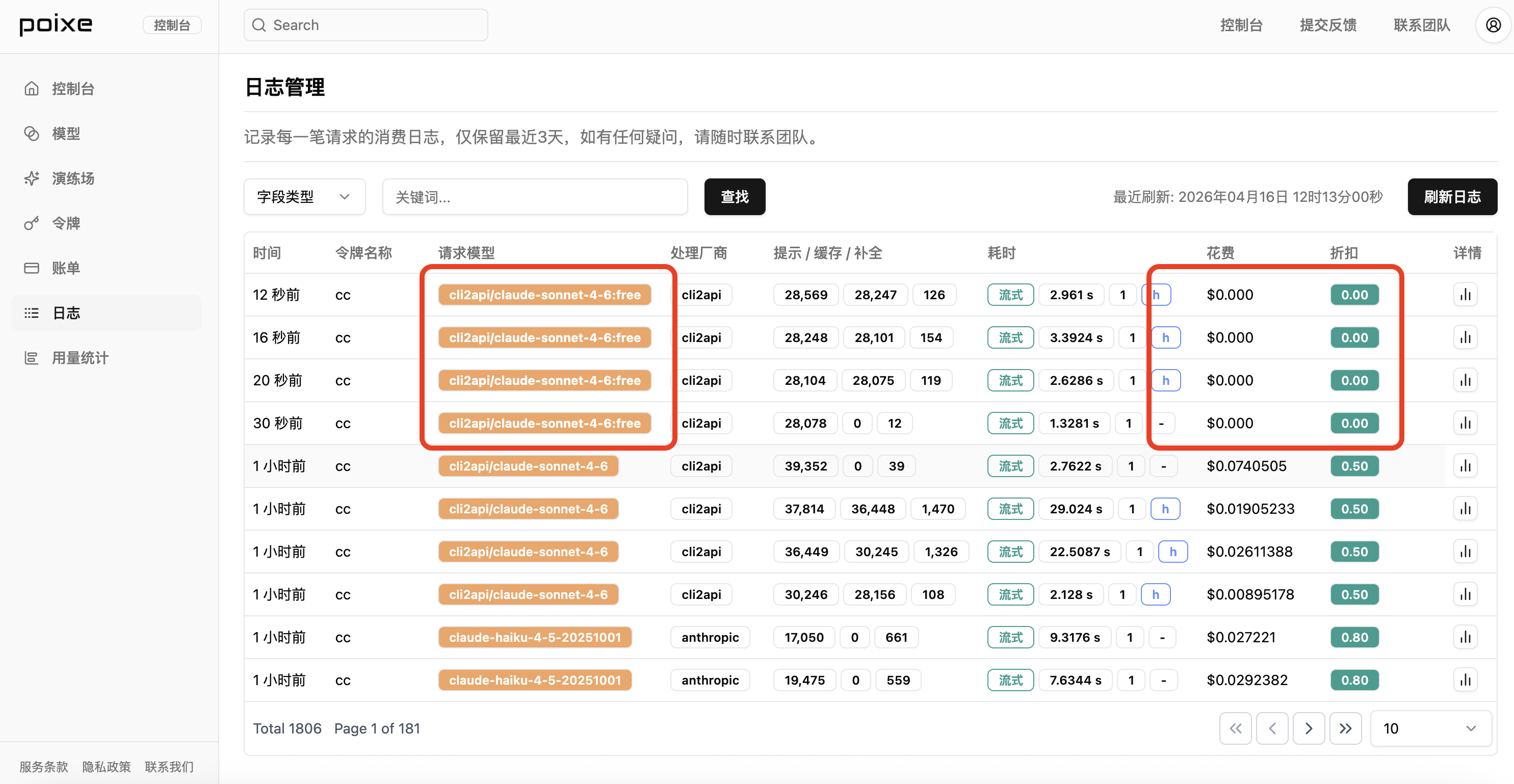The width and height of the screenshot is (1514, 784).
Task: Focus the top Search box
Action: pos(366,25)
